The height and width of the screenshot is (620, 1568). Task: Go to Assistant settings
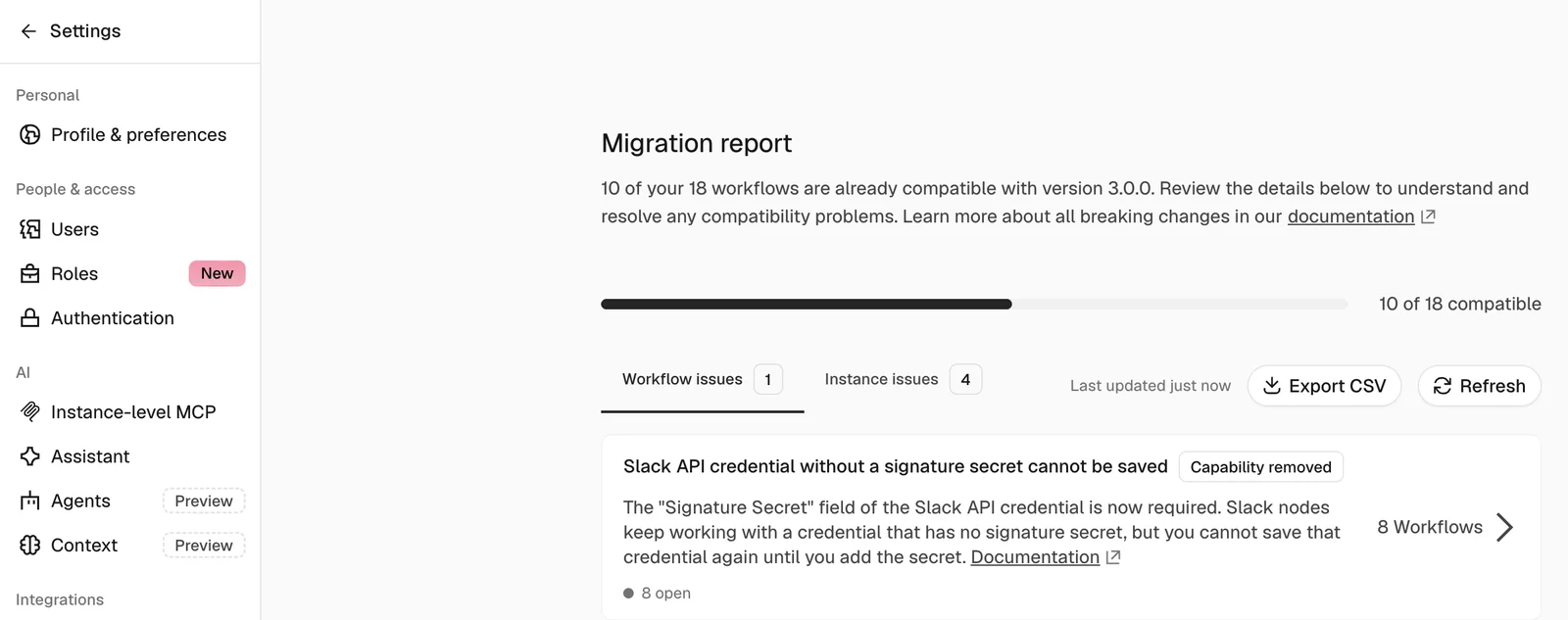(130, 456)
